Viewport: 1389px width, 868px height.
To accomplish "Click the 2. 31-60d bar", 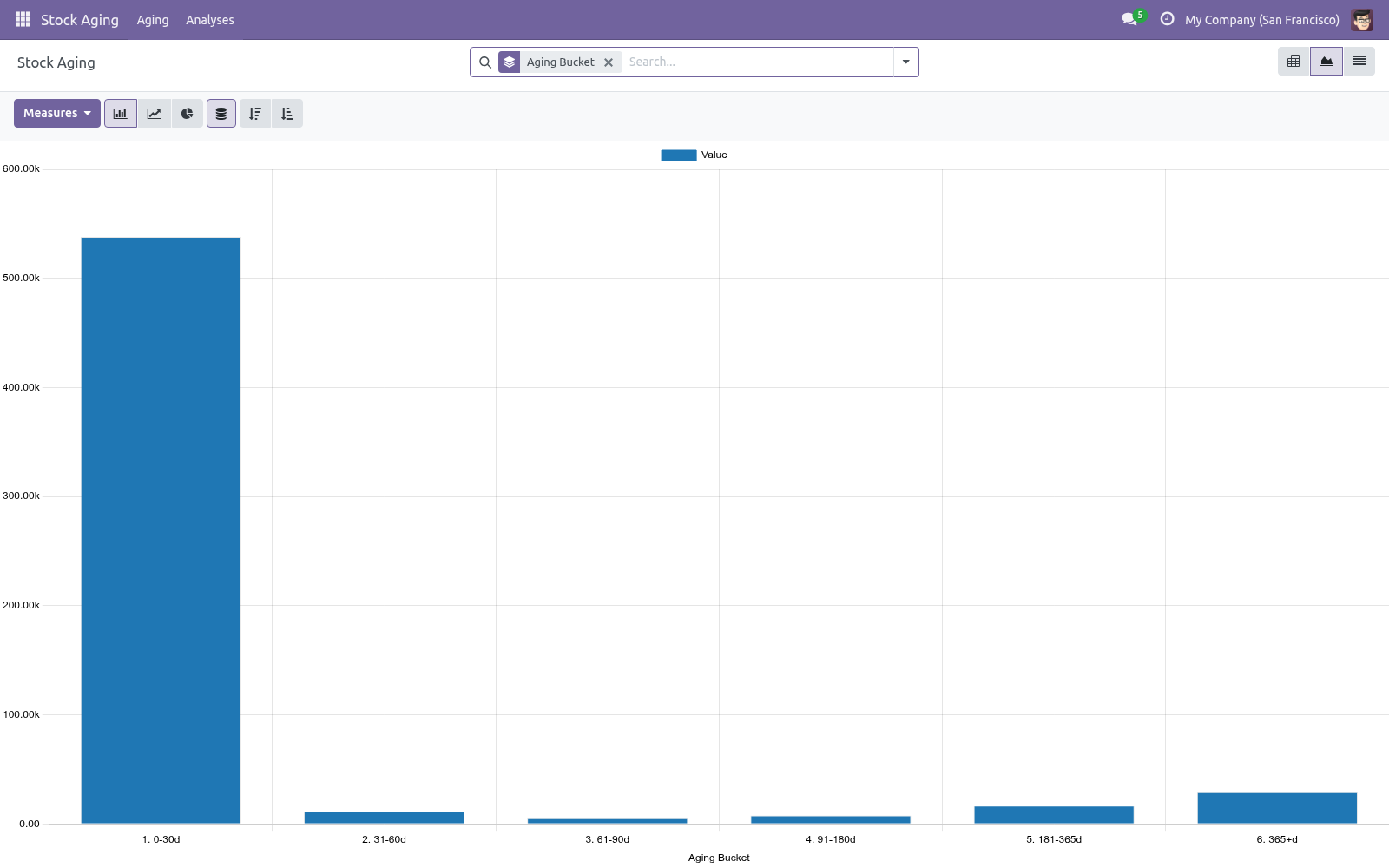I will (384, 818).
